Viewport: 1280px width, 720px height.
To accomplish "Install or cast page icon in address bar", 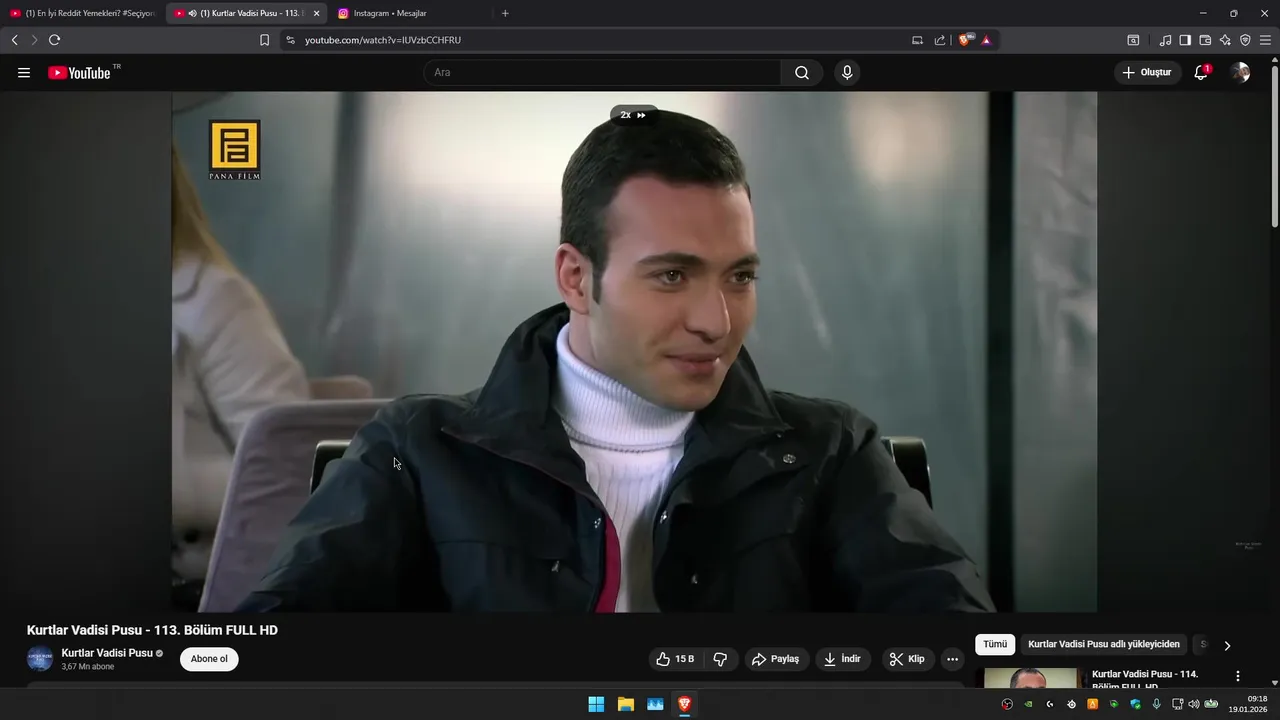I will click(x=917, y=40).
